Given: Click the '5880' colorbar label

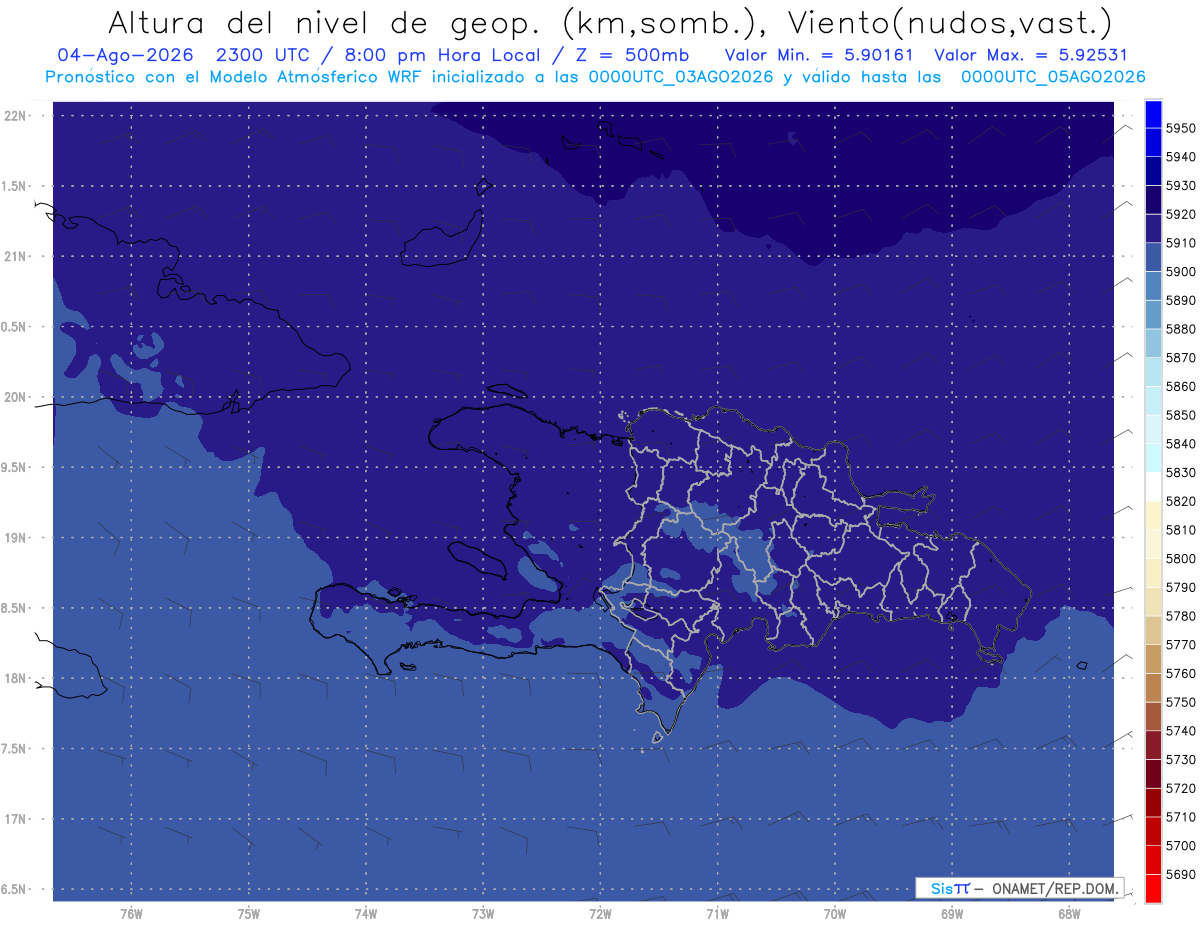Looking at the screenshot, I should point(1181,329).
